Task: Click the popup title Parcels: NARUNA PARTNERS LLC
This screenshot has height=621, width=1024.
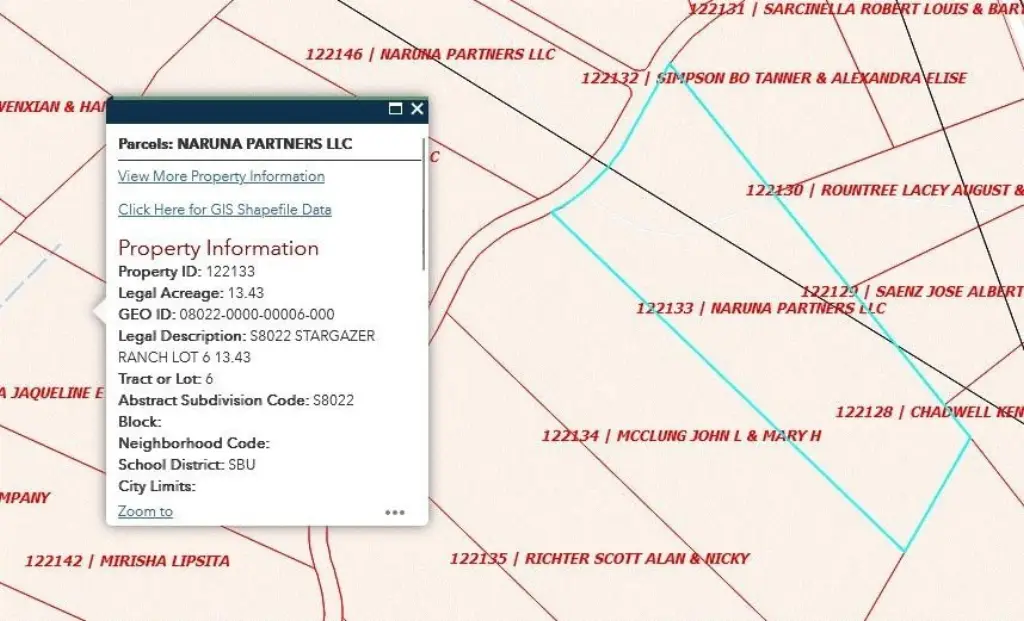Action: (x=235, y=144)
